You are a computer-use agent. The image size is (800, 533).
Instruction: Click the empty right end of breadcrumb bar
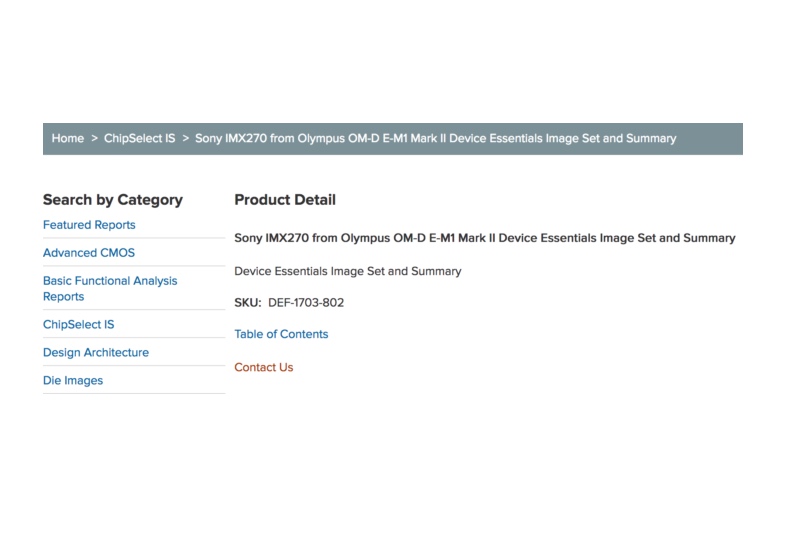click(x=715, y=138)
